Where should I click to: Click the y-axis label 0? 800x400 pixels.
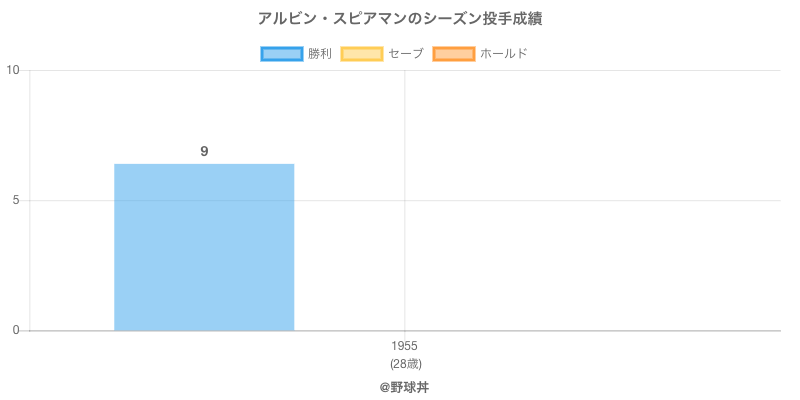pyautogui.click(x=17, y=330)
